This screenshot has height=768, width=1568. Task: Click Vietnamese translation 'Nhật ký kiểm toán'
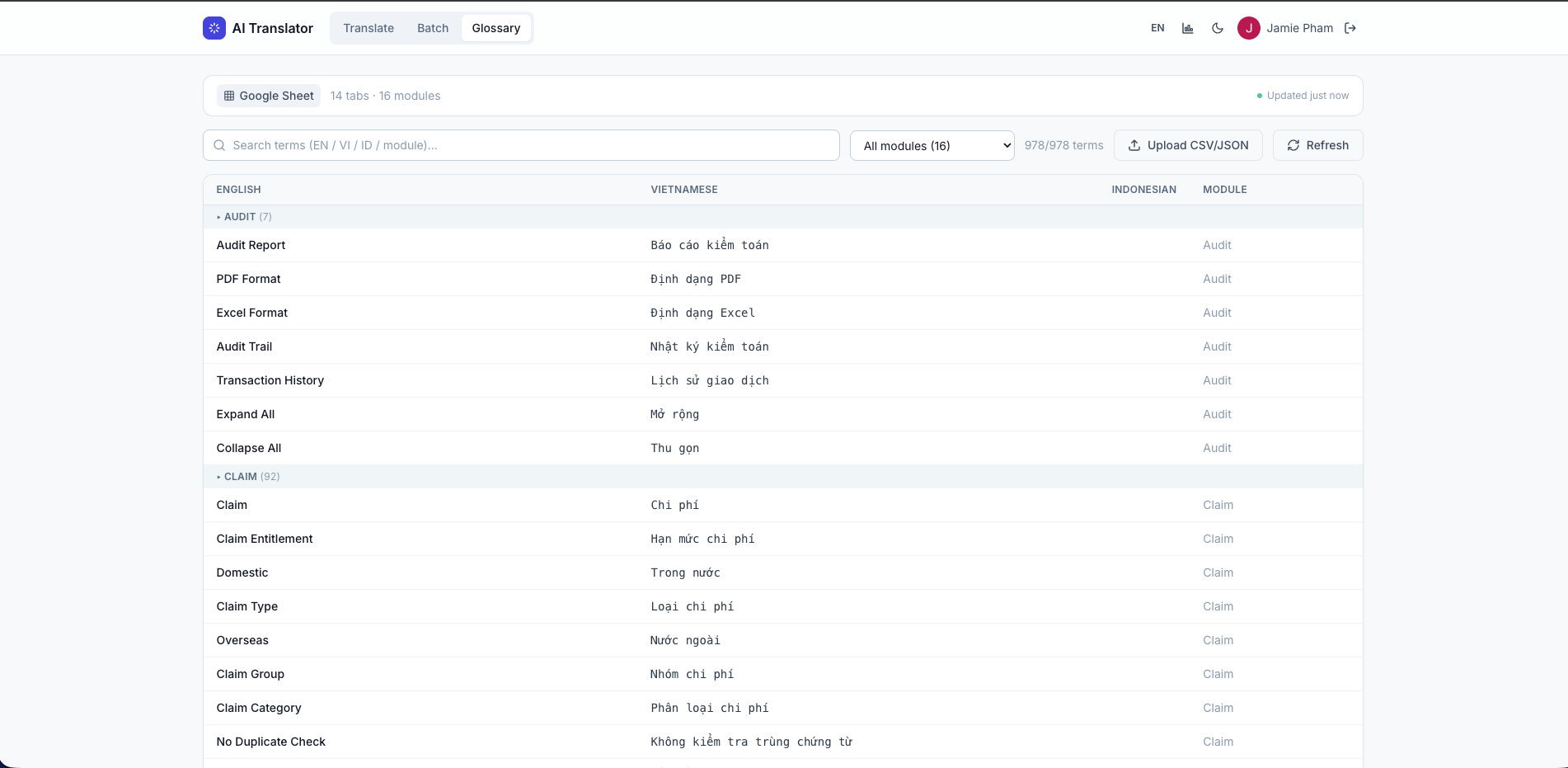tap(710, 346)
